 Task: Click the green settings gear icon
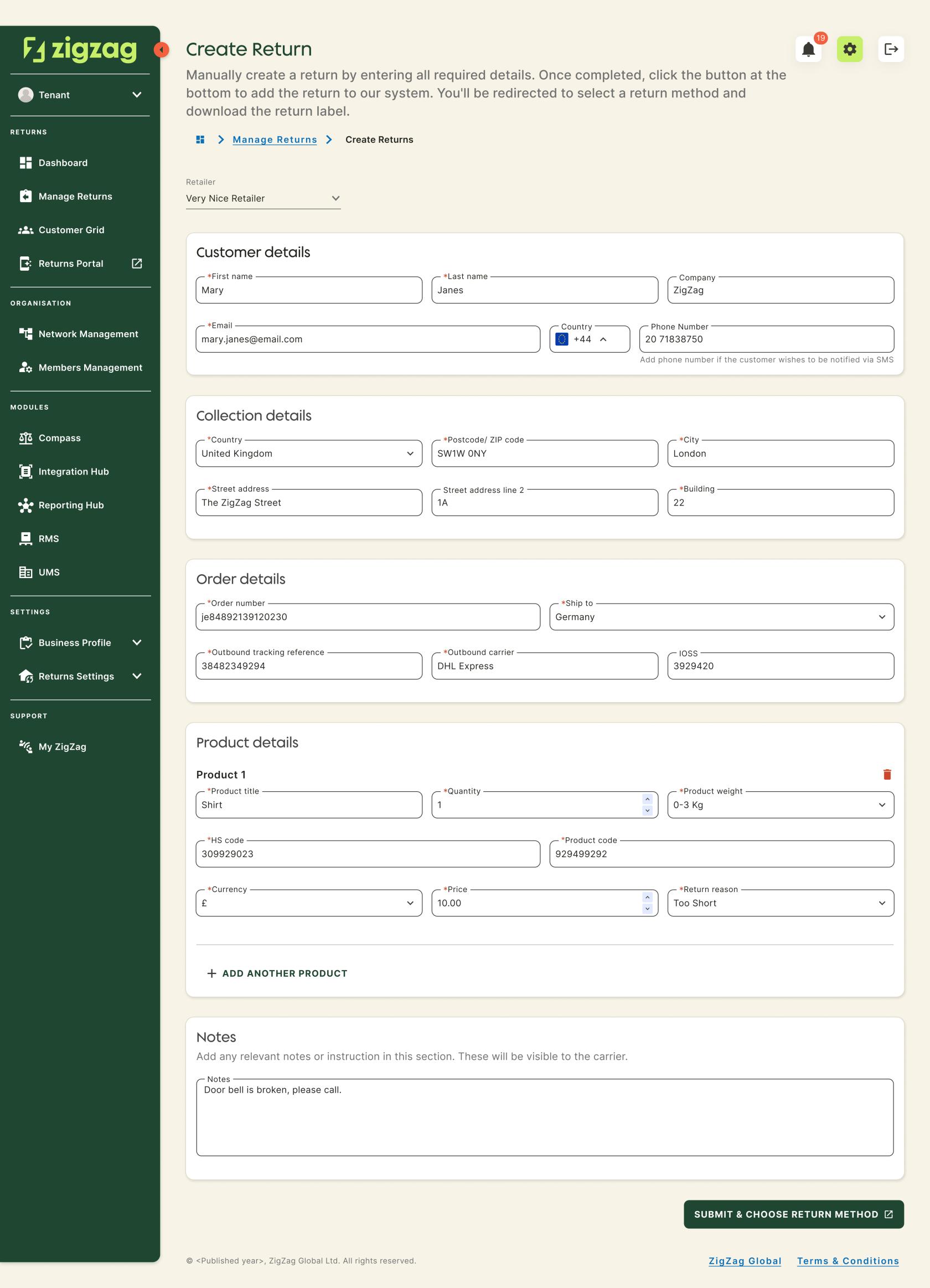[x=849, y=50]
